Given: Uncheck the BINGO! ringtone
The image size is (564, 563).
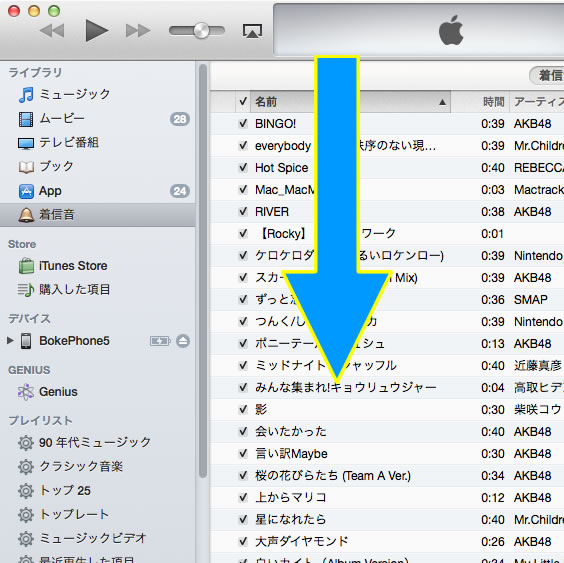Looking at the screenshot, I should [243, 124].
